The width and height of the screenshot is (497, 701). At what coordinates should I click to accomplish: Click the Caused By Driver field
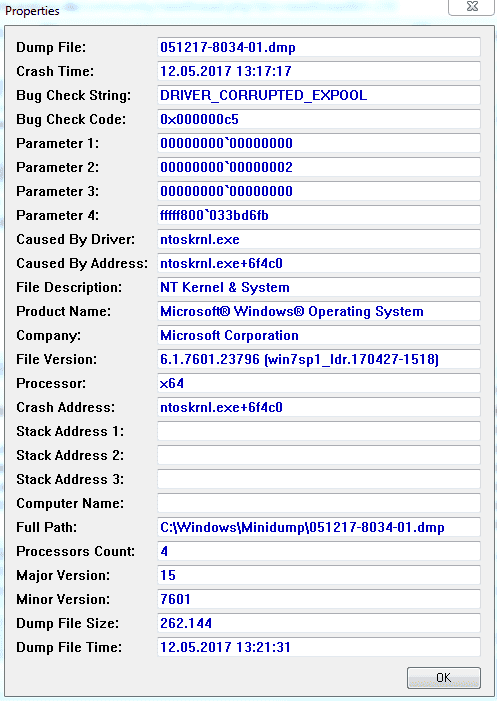click(x=319, y=239)
